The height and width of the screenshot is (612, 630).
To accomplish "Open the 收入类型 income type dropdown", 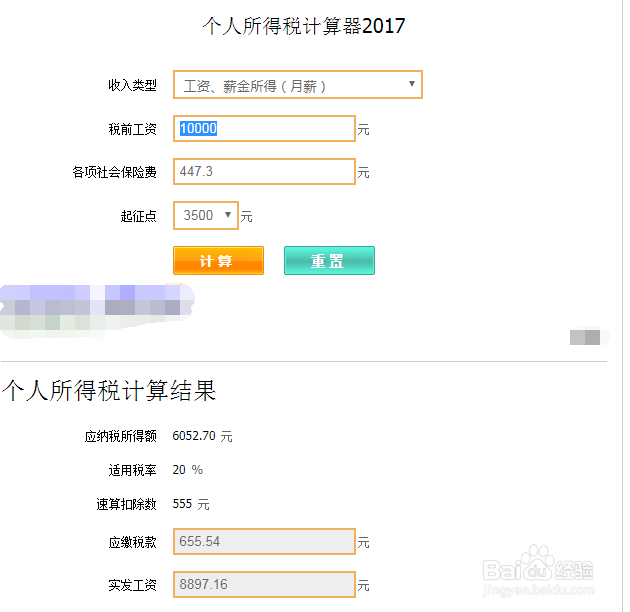I will pos(297,85).
